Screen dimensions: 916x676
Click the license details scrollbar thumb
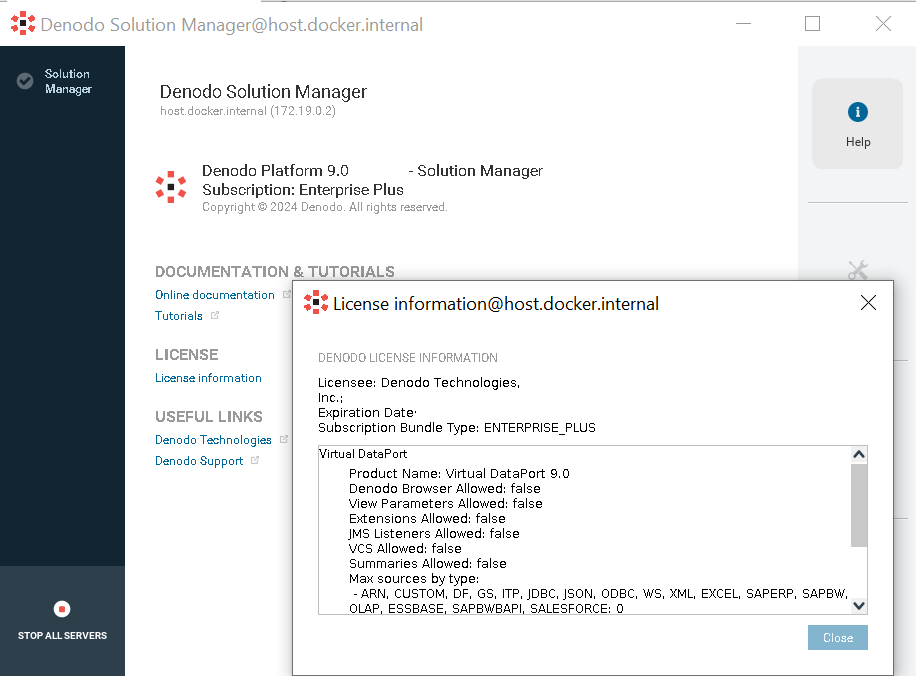point(859,505)
